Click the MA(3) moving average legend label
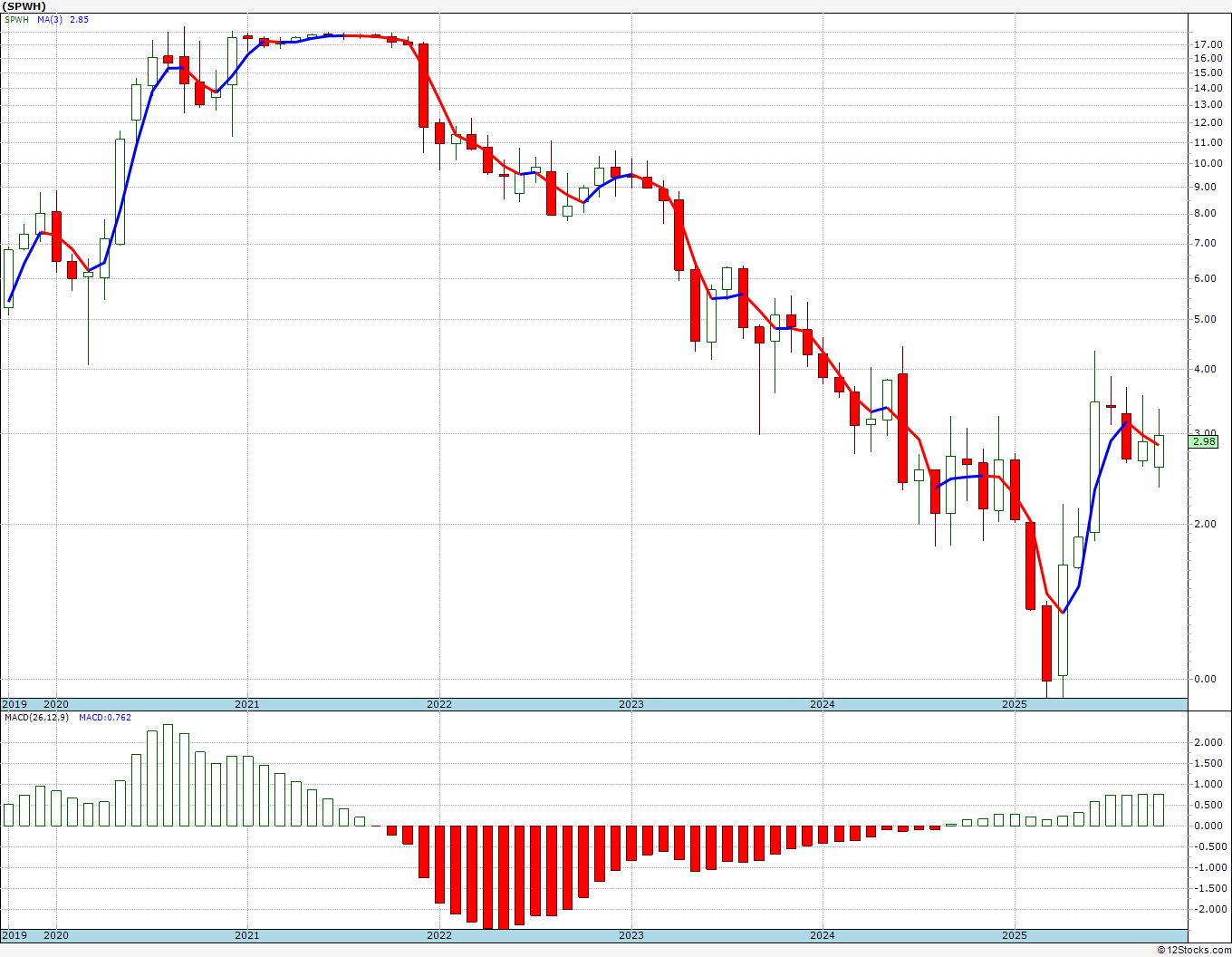This screenshot has width=1232, height=957. click(x=50, y=19)
